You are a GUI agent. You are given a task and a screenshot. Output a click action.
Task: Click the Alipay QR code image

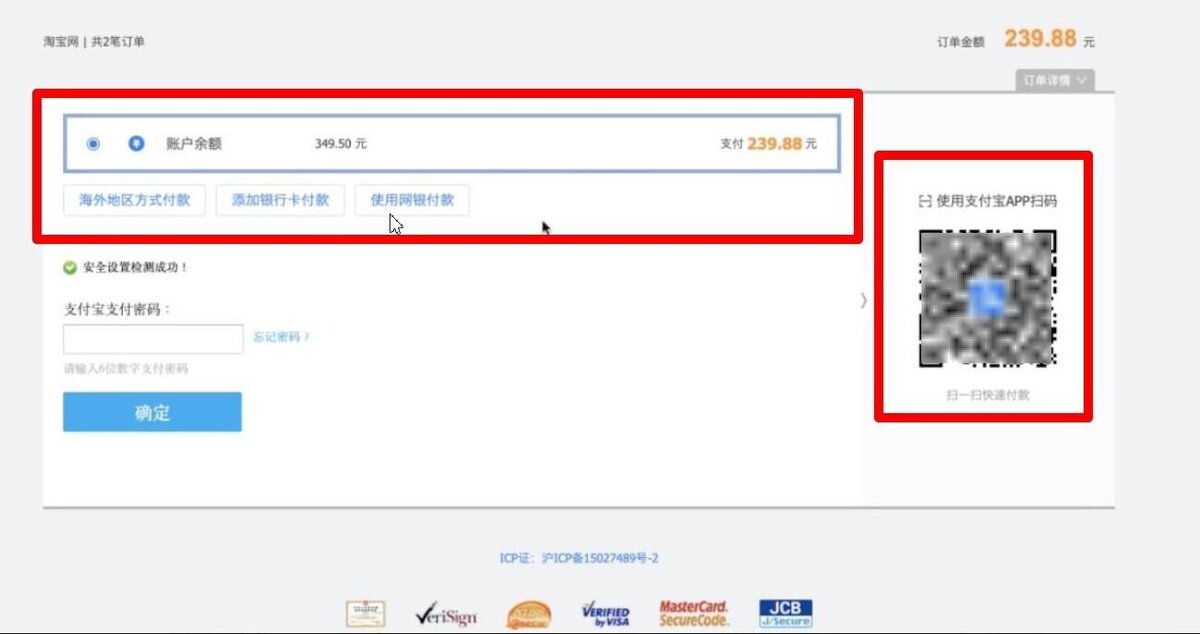pyautogui.click(x=988, y=299)
